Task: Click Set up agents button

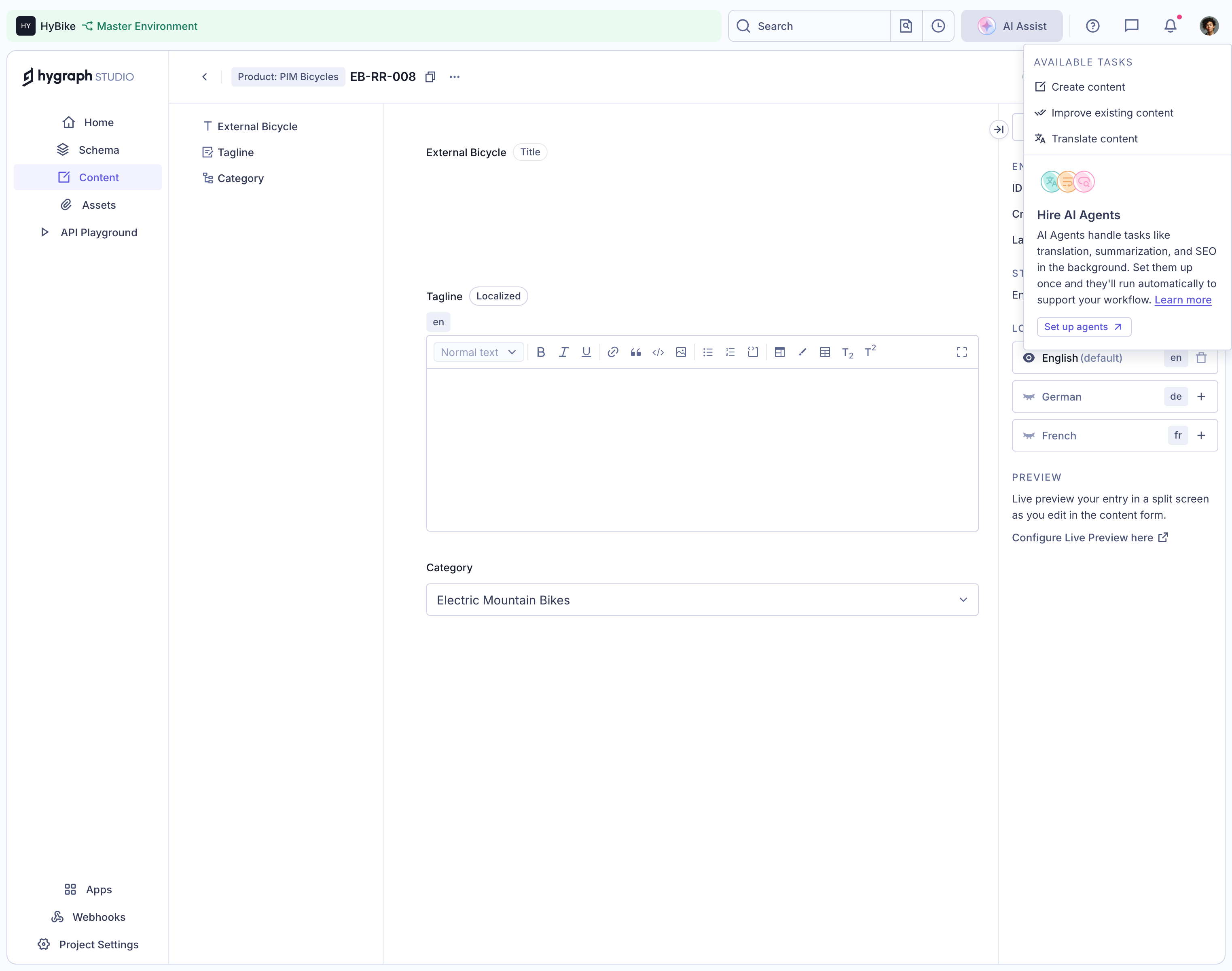Action: click(x=1084, y=327)
